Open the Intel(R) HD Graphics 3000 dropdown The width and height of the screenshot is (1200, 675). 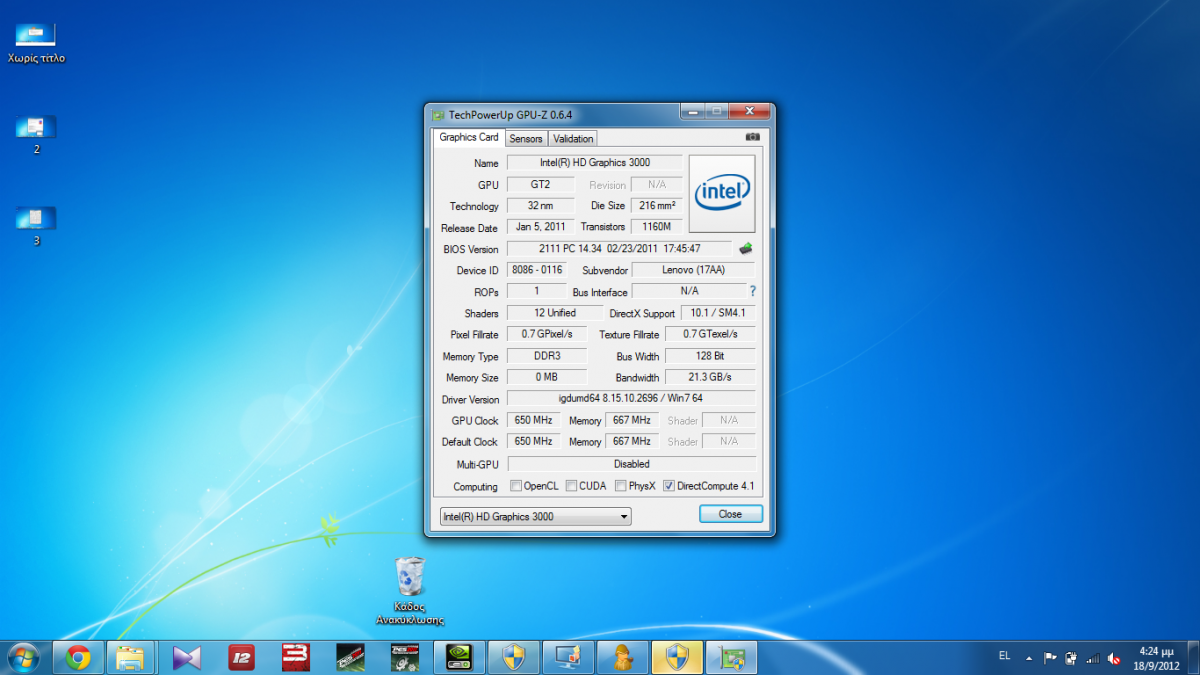pyautogui.click(x=535, y=516)
